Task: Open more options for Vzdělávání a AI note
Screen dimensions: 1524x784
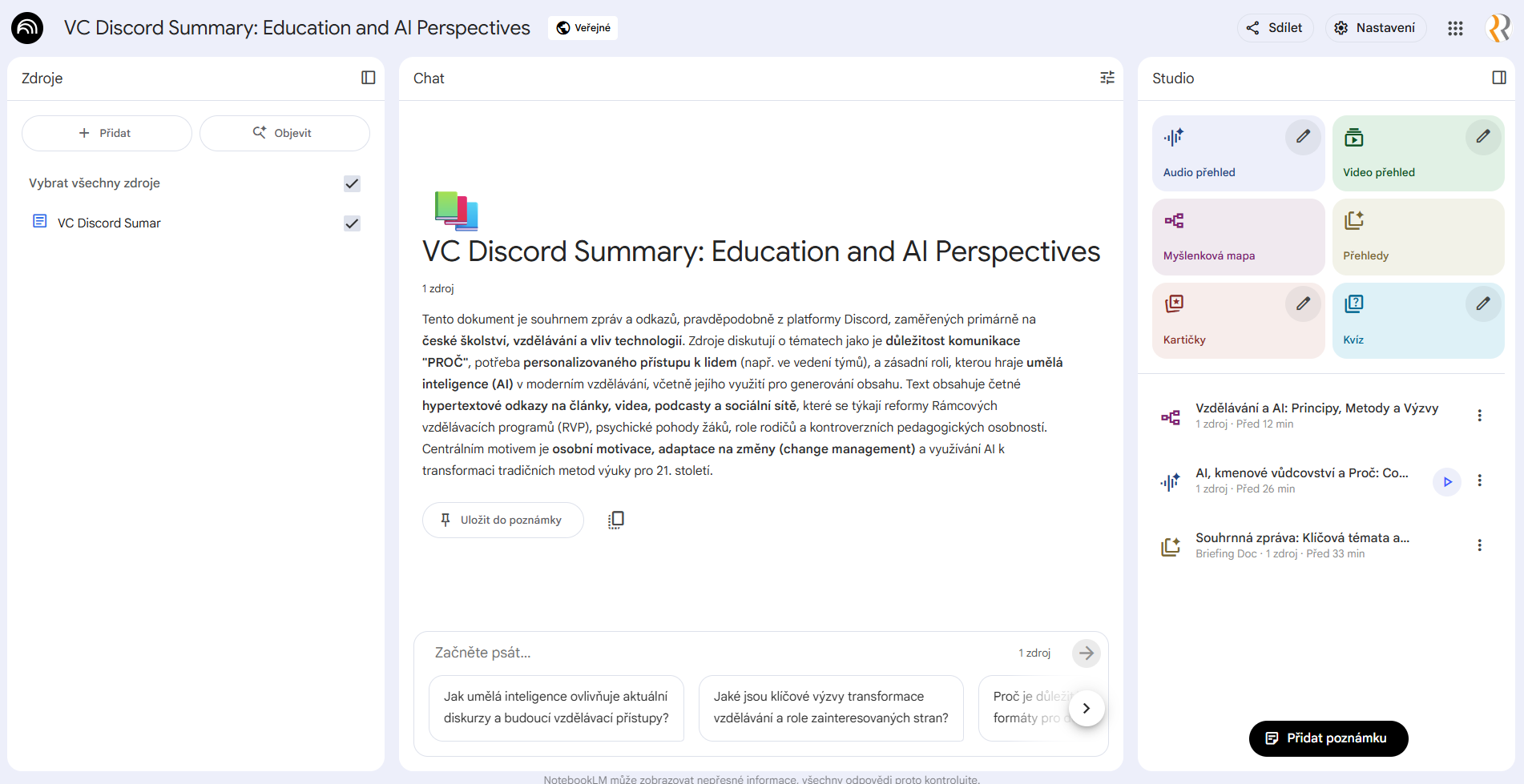Action: pyautogui.click(x=1479, y=416)
